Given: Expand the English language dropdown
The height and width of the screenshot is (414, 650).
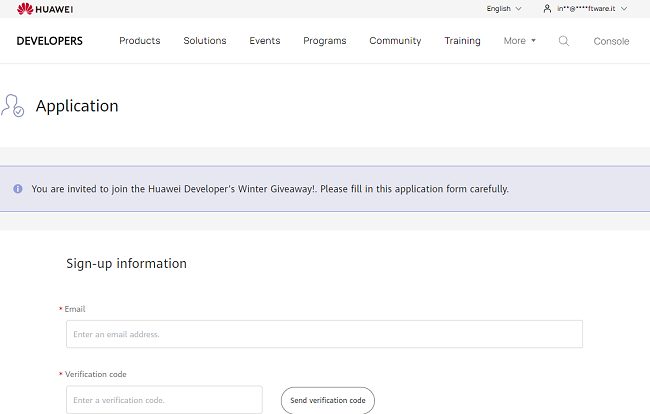Looking at the screenshot, I should (x=504, y=9).
